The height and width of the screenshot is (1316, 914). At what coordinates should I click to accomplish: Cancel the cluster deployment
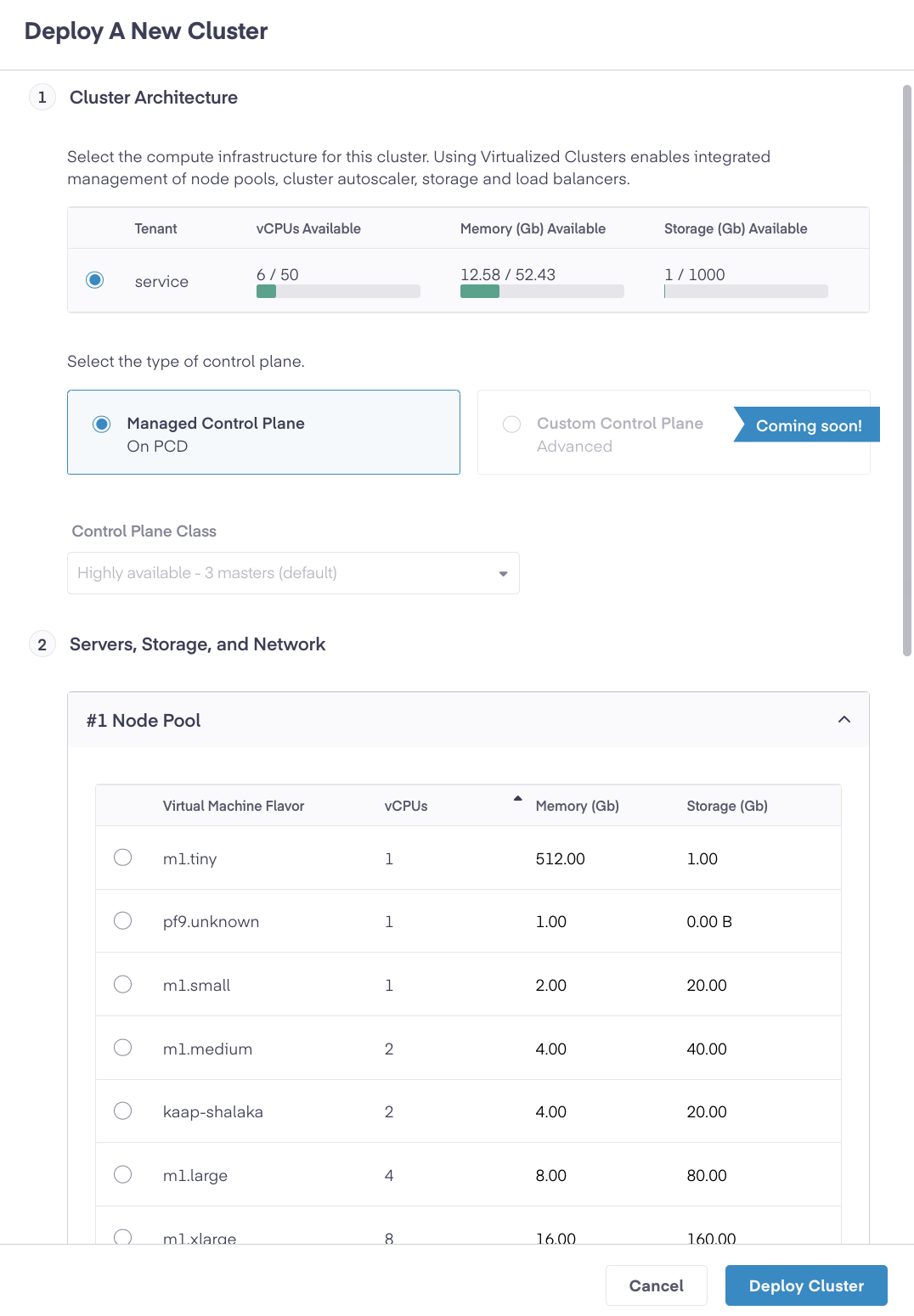(656, 1285)
